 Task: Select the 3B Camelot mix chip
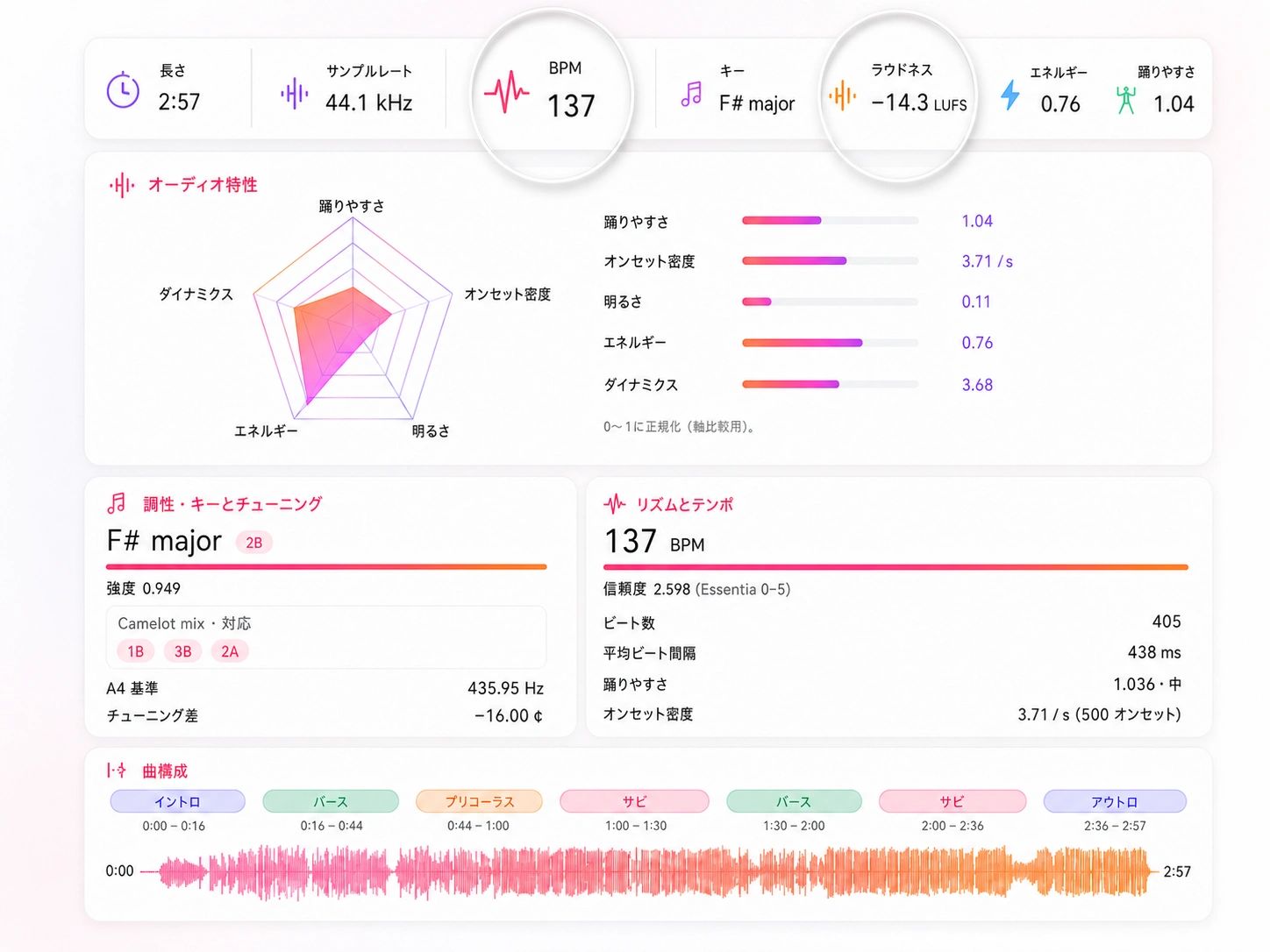[182, 651]
